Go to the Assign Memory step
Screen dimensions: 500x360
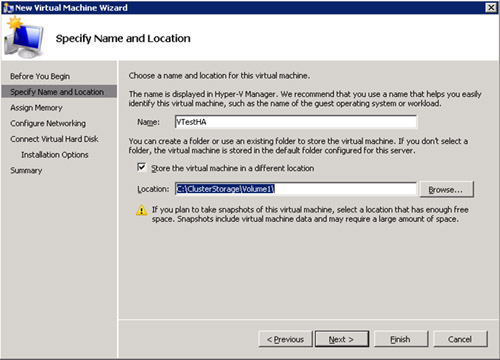tap(36, 108)
